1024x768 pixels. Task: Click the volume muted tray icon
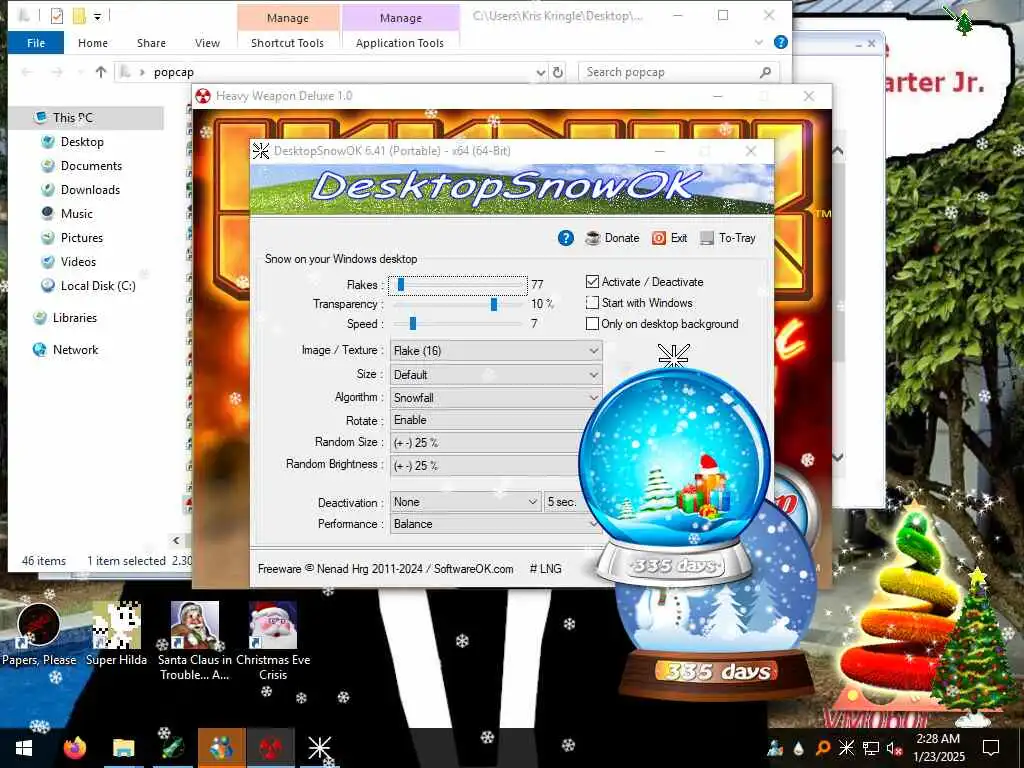(x=894, y=748)
